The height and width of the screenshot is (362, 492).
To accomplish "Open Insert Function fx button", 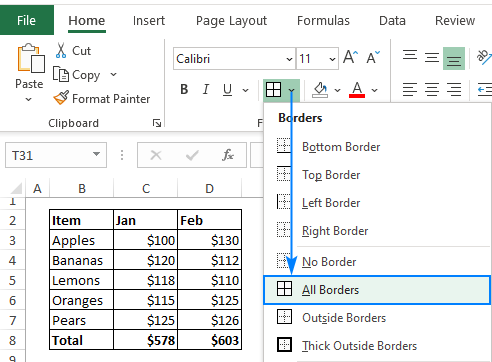I will 228,155.
